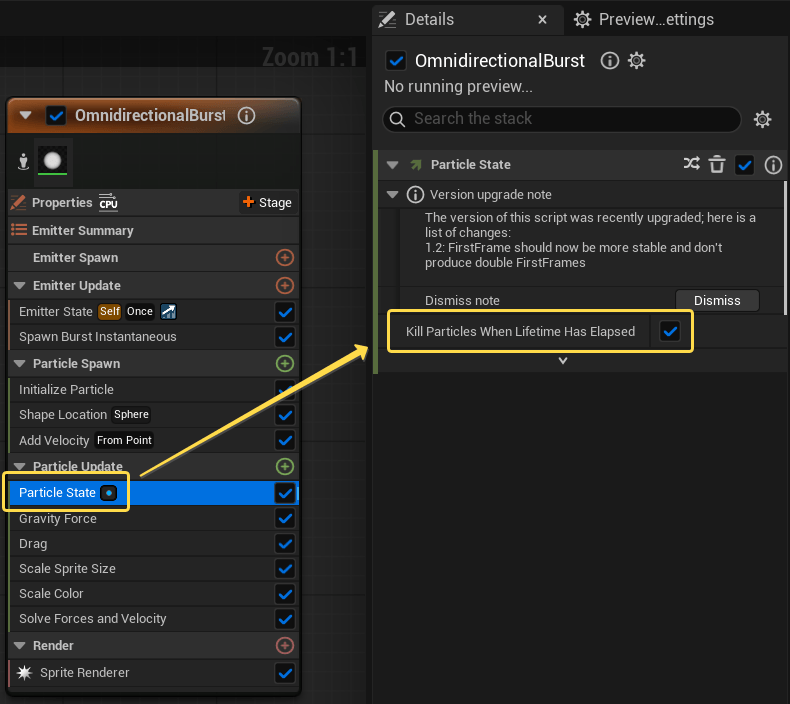Disable the Spawn Burst Instantaneous module

point(285,337)
